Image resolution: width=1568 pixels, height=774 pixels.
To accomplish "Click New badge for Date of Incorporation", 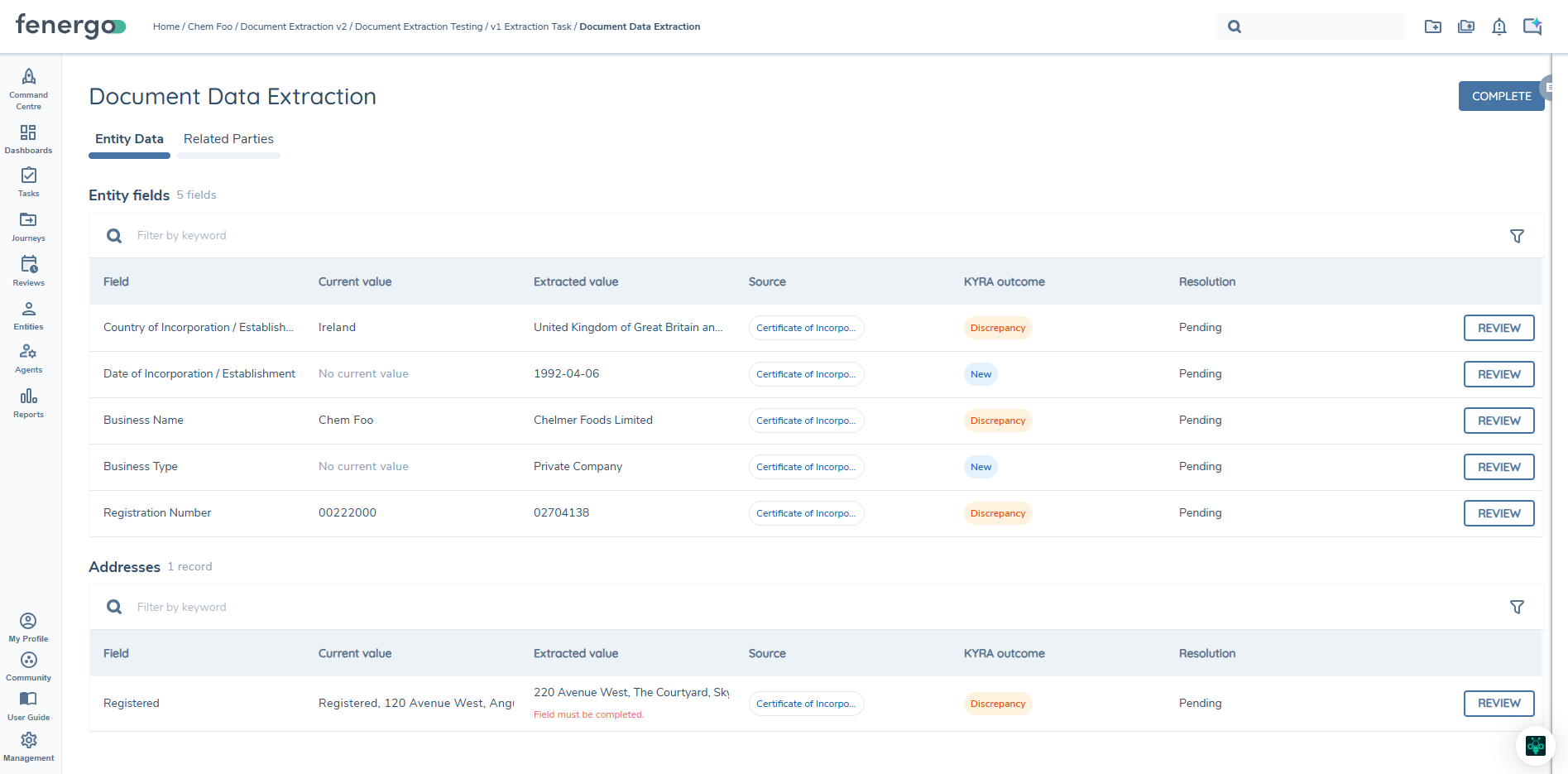I will 981,374.
